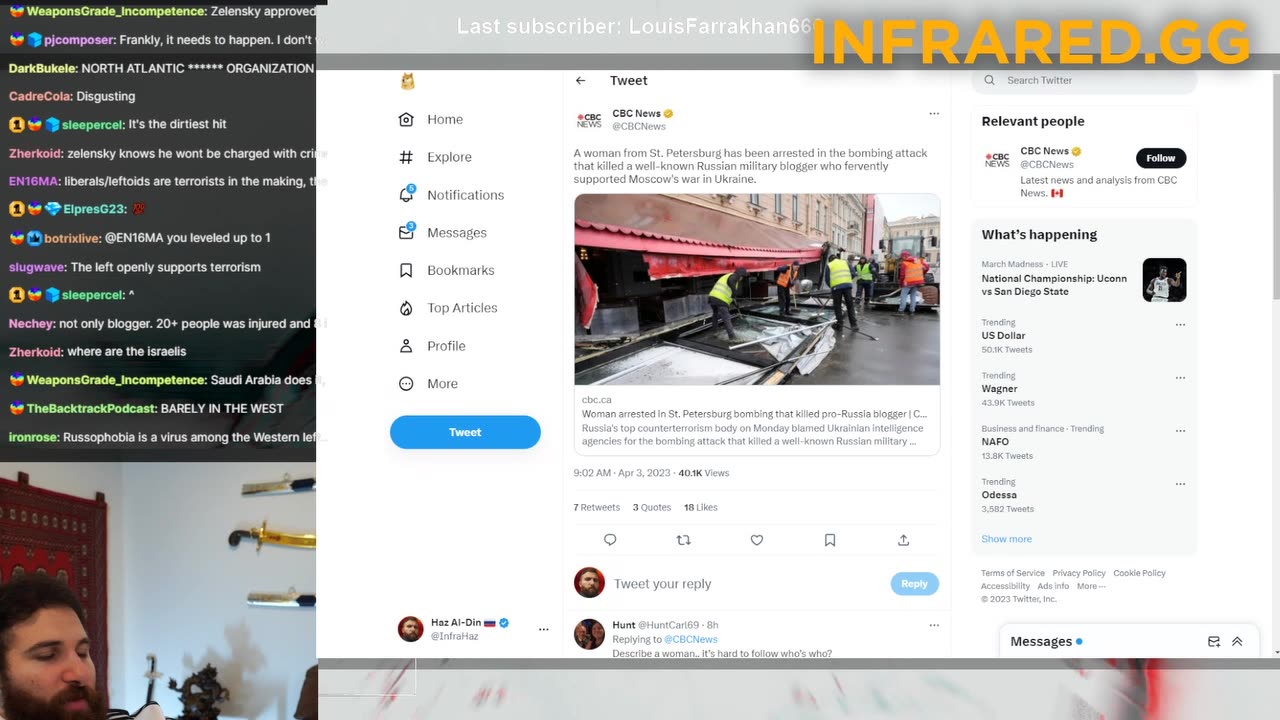The height and width of the screenshot is (720, 1280).
Task: Click the Messages envelope icon in sidebar
Action: tap(406, 232)
